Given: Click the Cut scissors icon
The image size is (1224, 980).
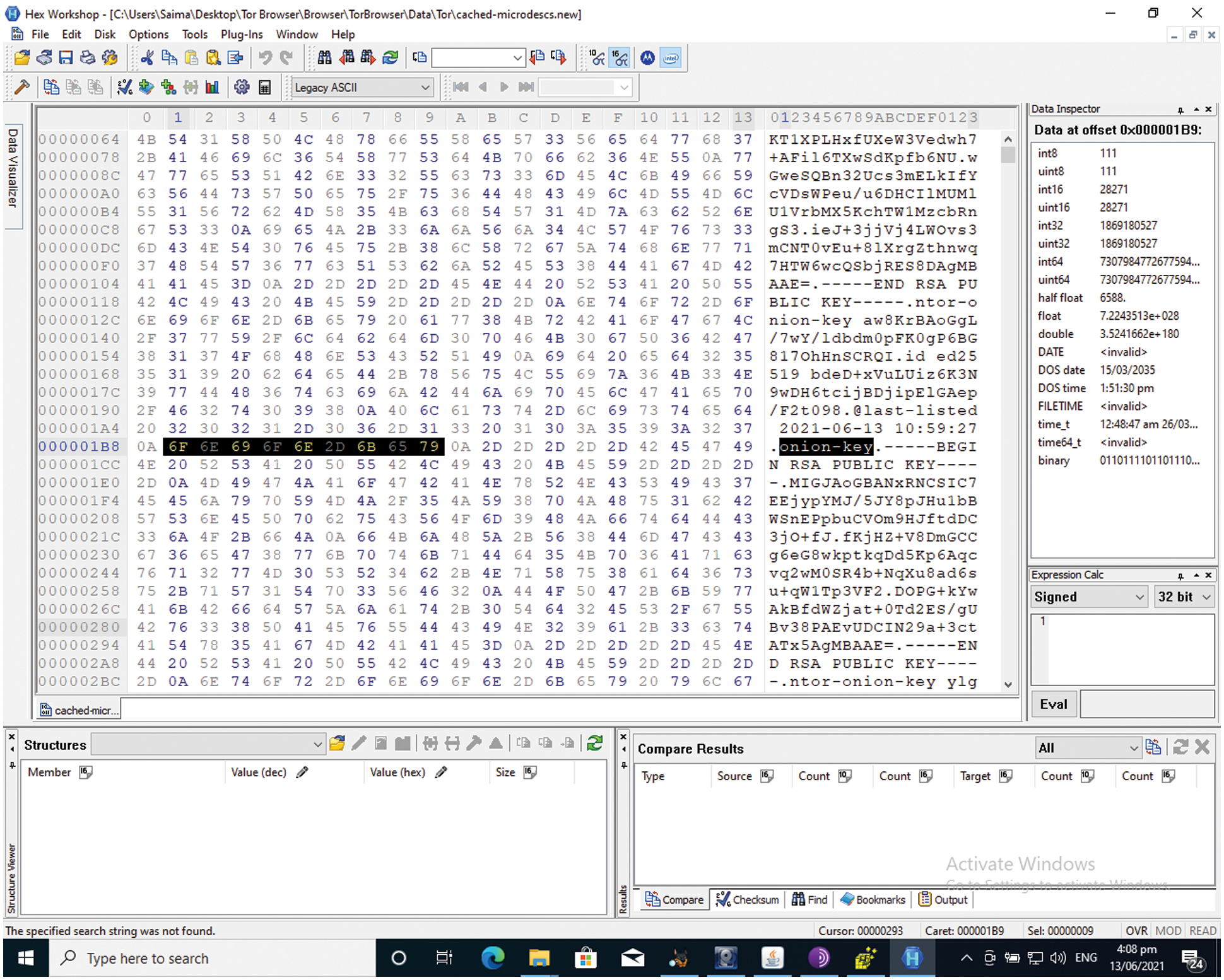Looking at the screenshot, I should coord(147,58).
